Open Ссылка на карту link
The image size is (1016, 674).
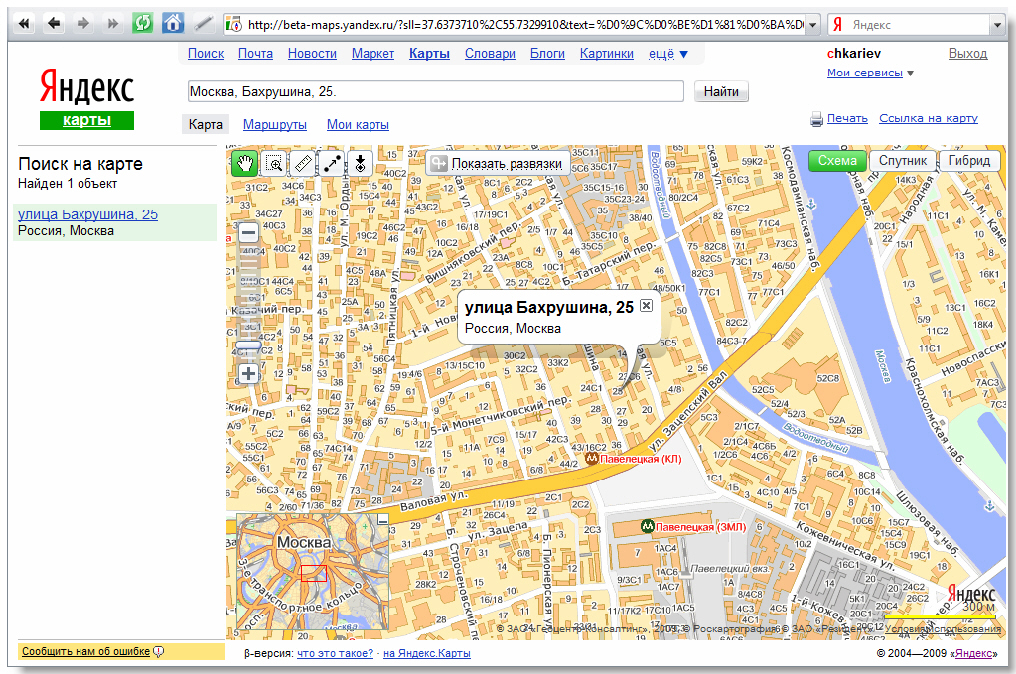(928, 118)
